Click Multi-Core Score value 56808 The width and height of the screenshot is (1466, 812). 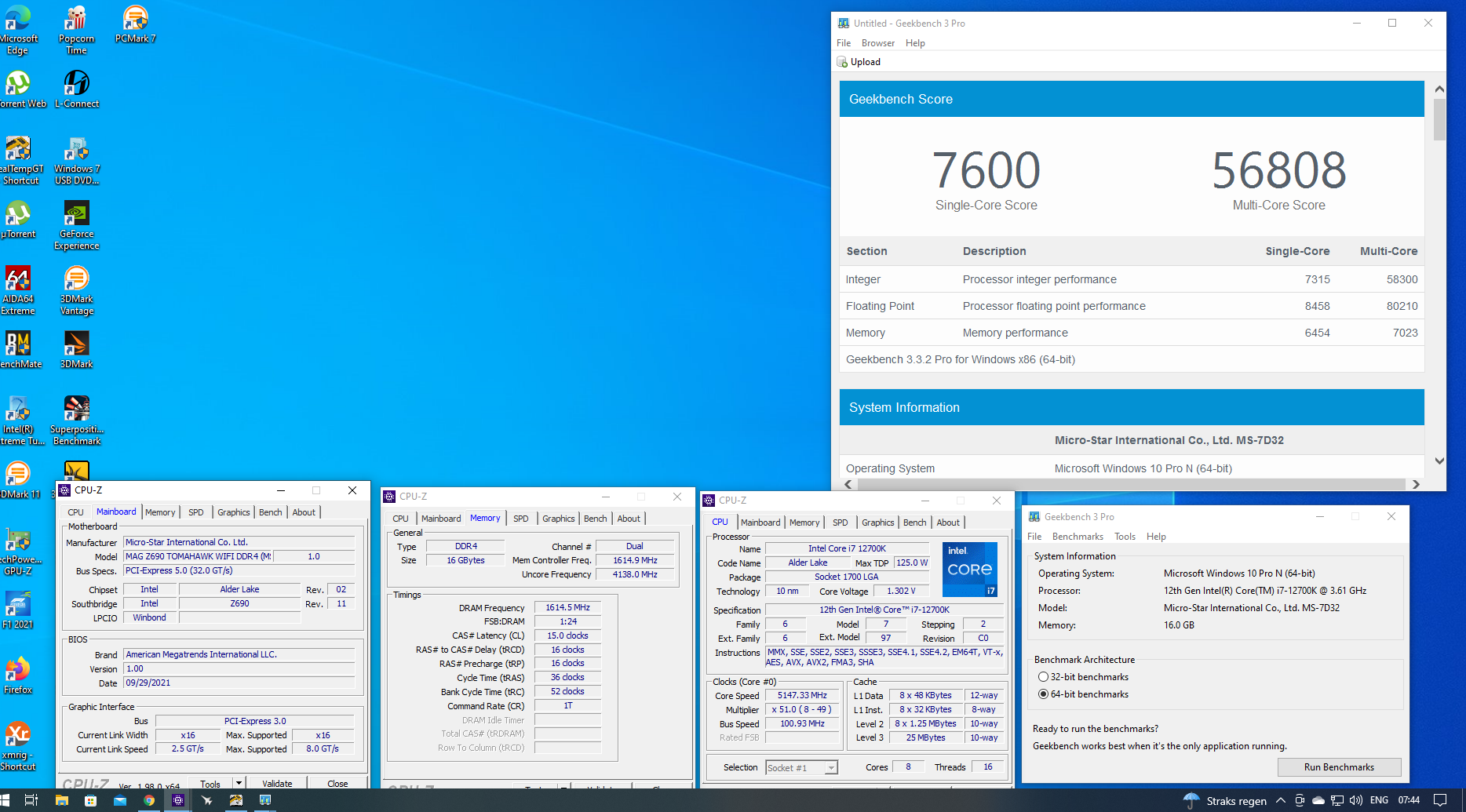coord(1278,170)
